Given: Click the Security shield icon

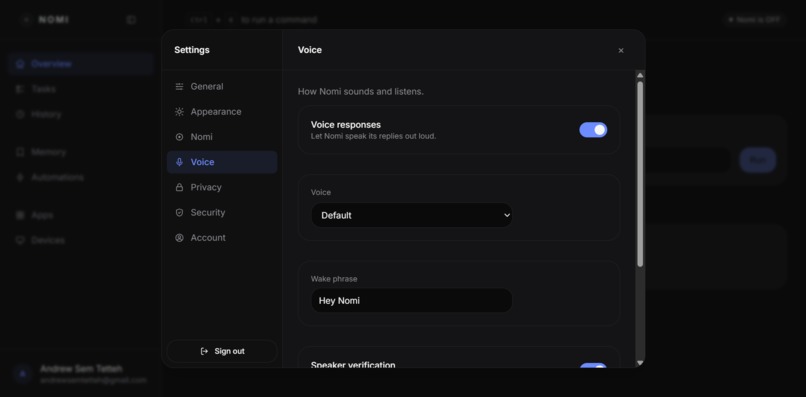Looking at the screenshot, I should coord(179,212).
